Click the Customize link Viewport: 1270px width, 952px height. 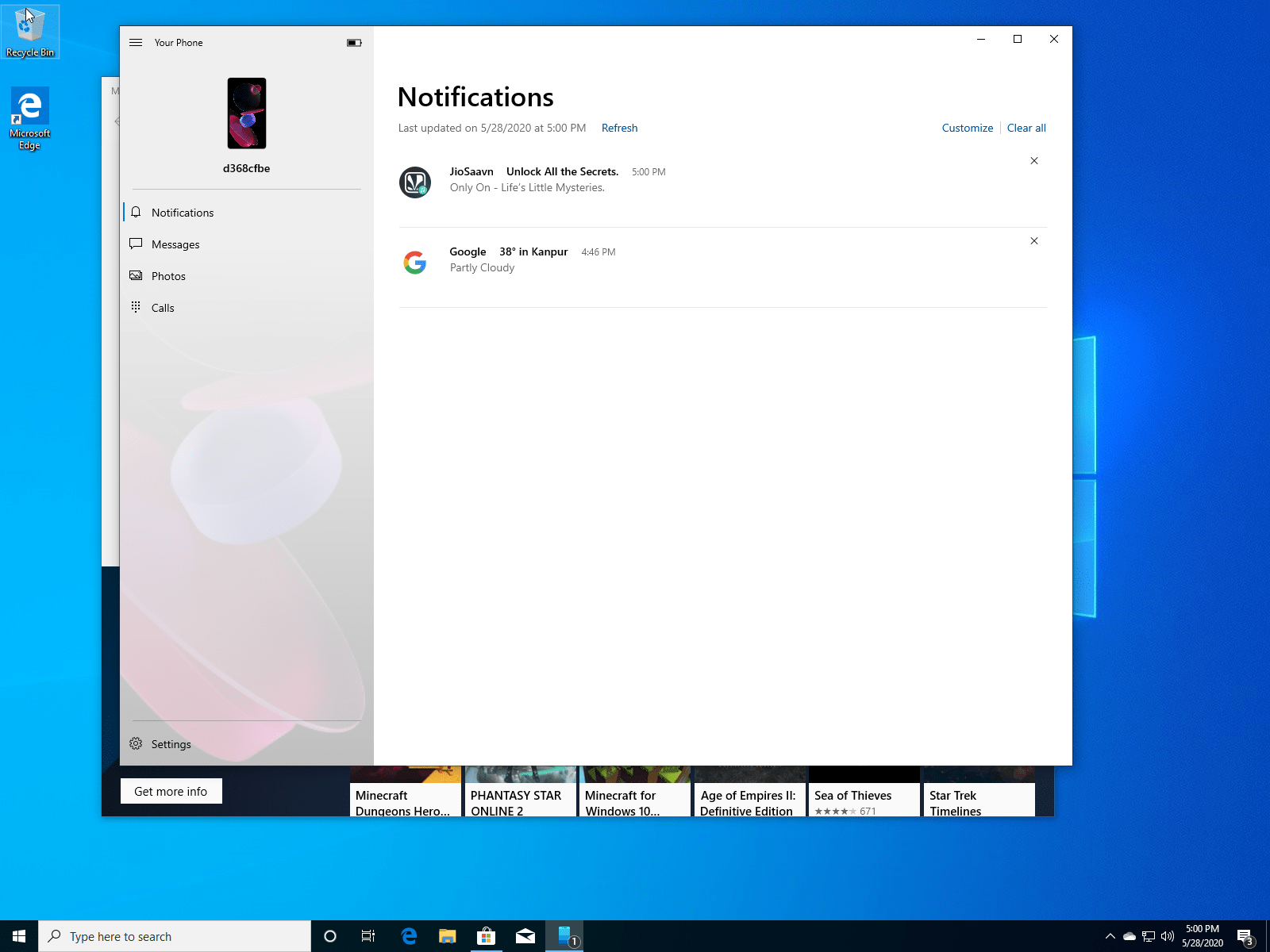(967, 128)
